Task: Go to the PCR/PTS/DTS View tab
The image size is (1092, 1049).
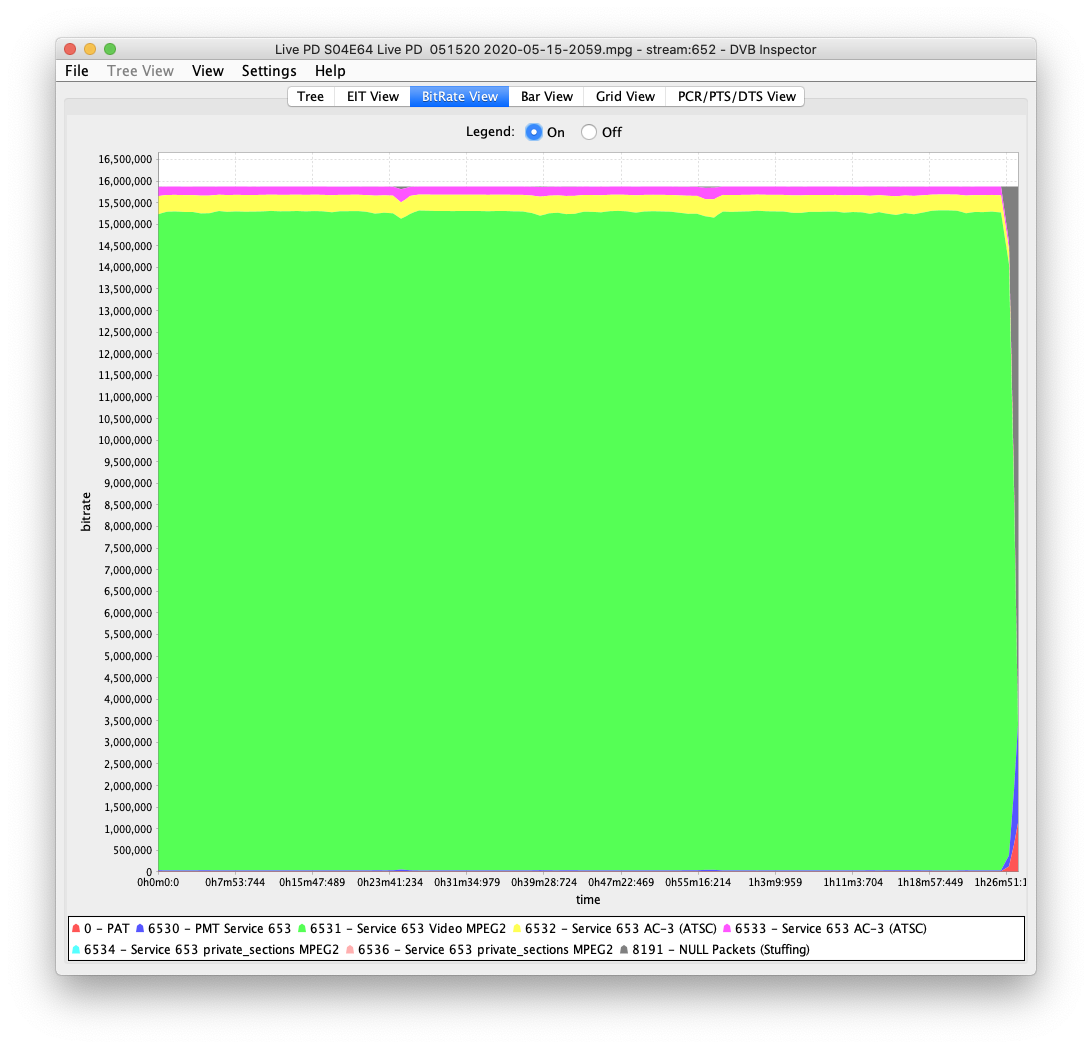Action: click(736, 96)
